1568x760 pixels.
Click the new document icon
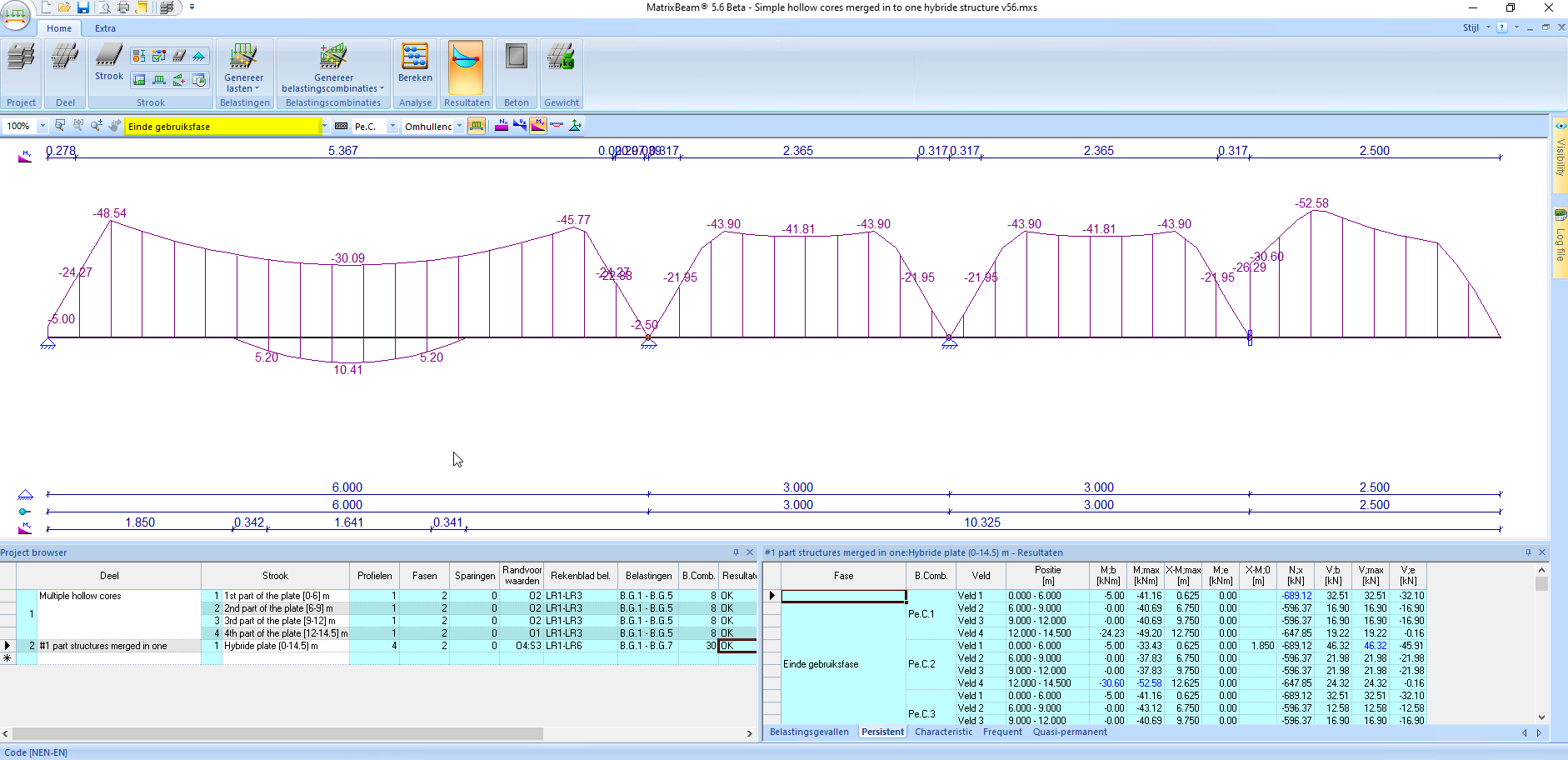[x=47, y=7]
